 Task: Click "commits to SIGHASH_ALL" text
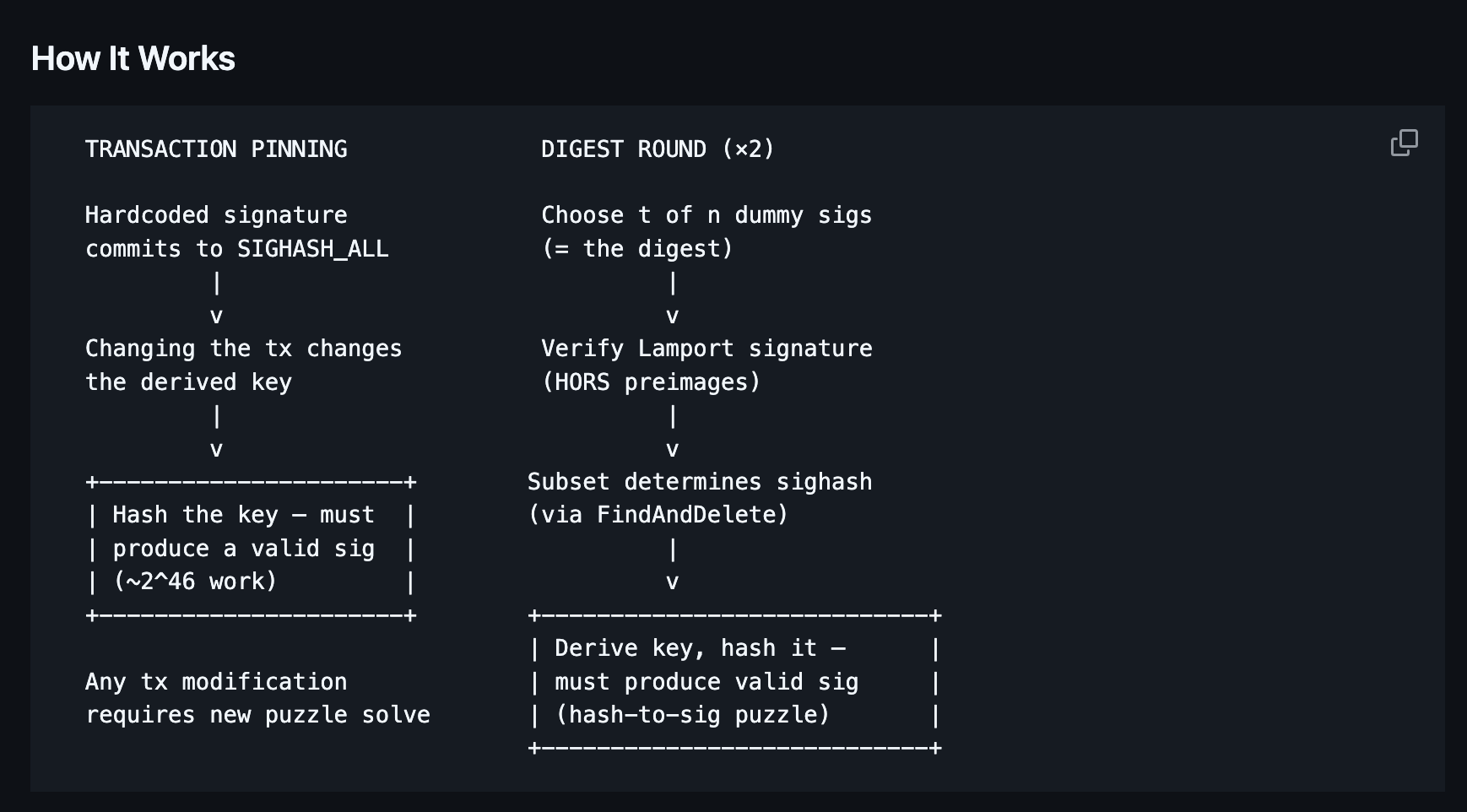point(237,249)
